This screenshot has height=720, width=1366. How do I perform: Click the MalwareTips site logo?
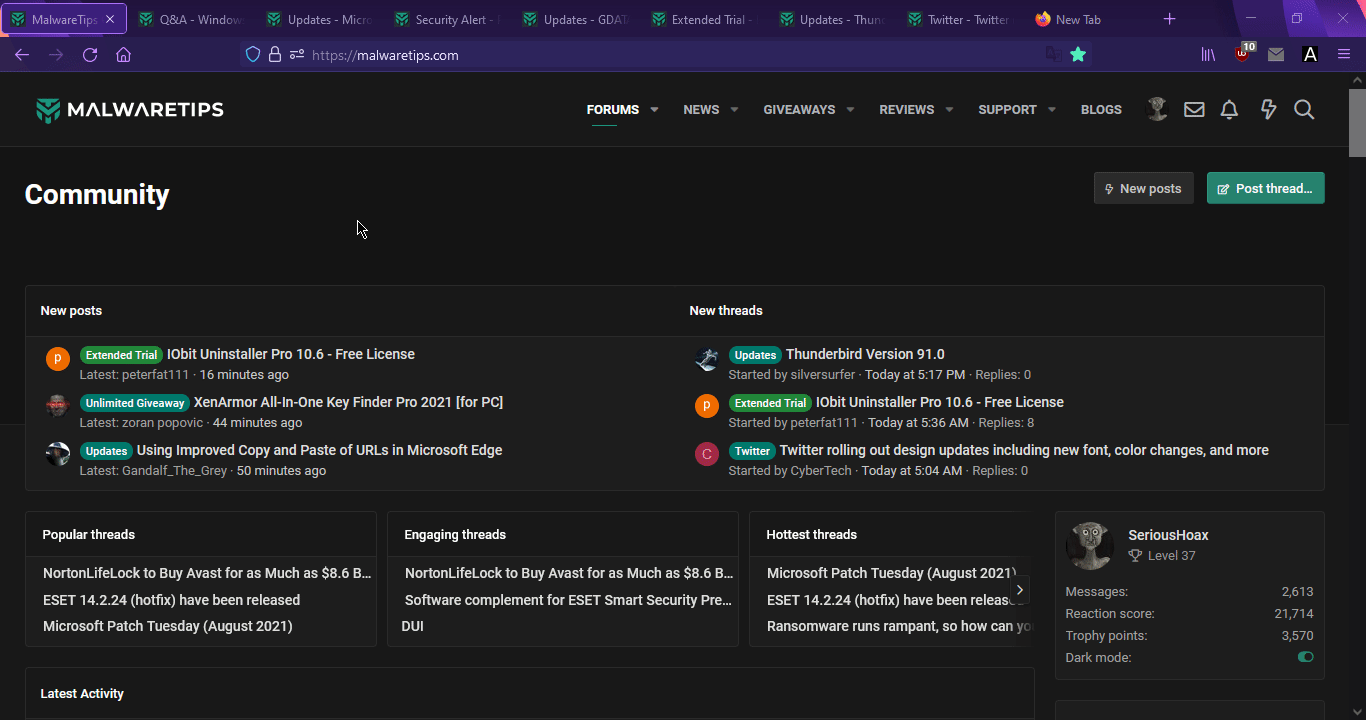[130, 110]
